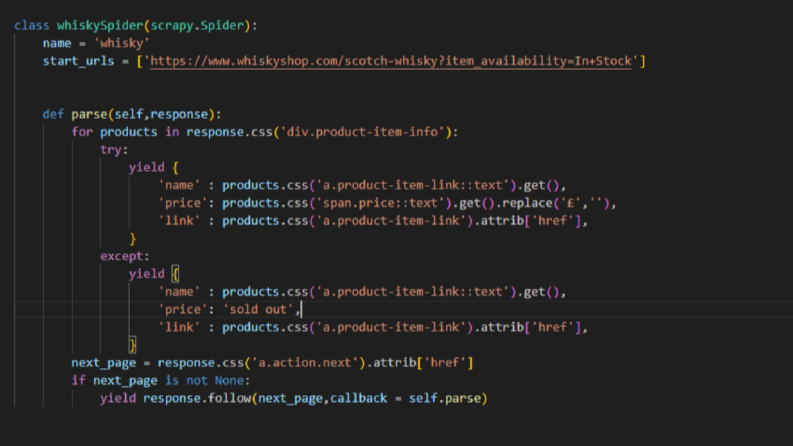Image resolution: width=793 pixels, height=446 pixels.
Task: Click the replace method call
Action: click(527, 203)
